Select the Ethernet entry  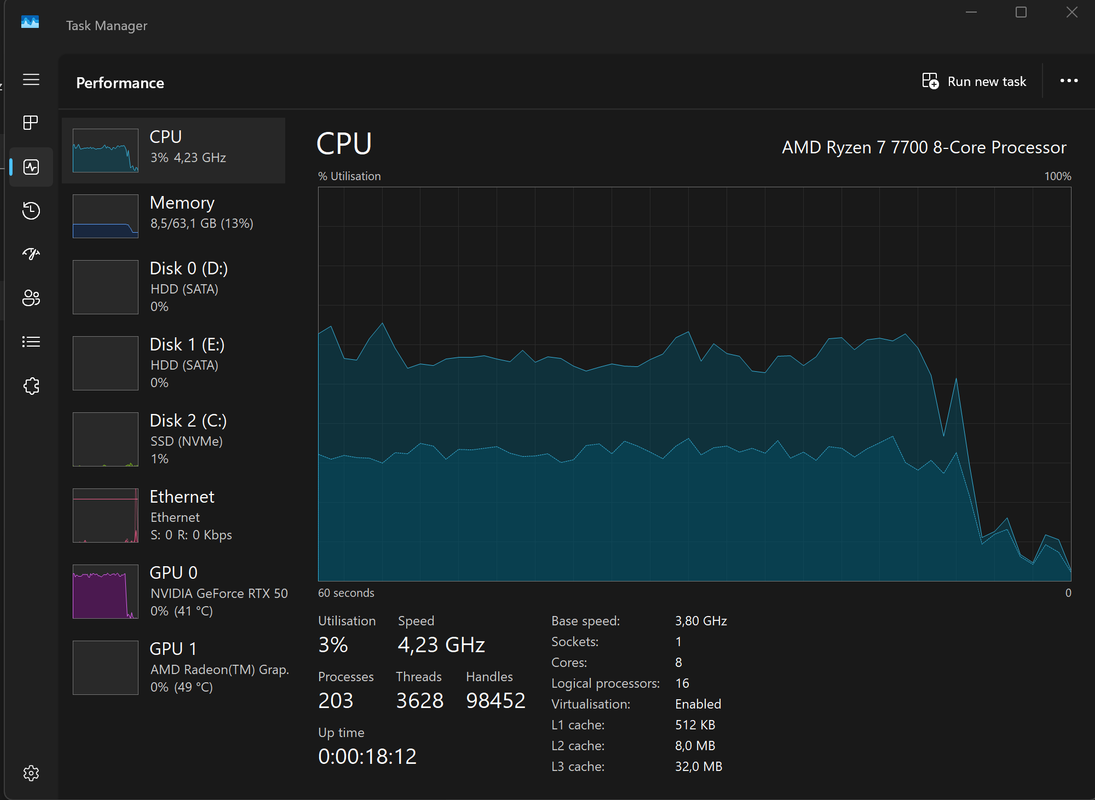point(173,515)
